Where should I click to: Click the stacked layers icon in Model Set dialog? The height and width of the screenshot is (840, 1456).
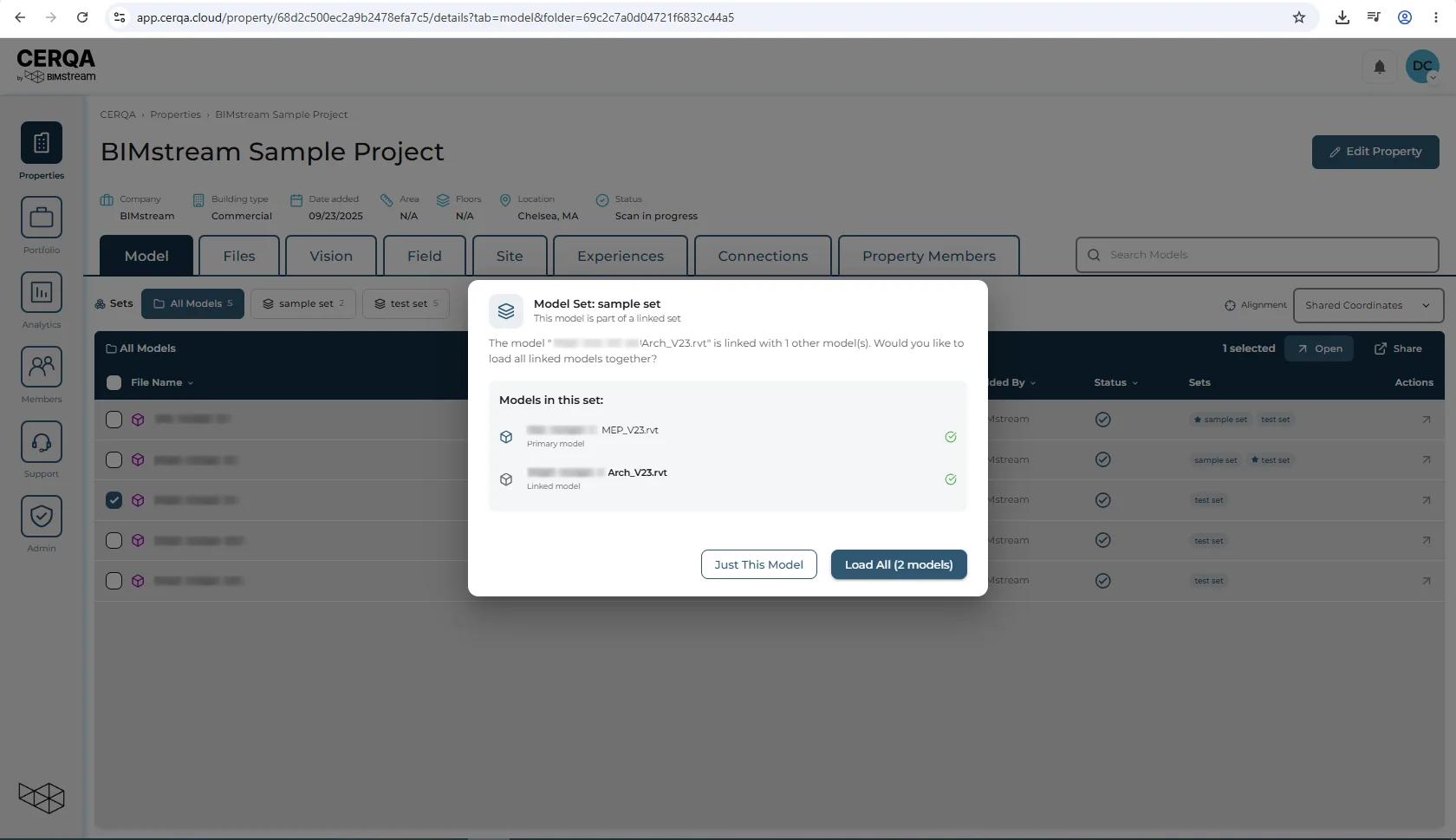[x=506, y=311]
